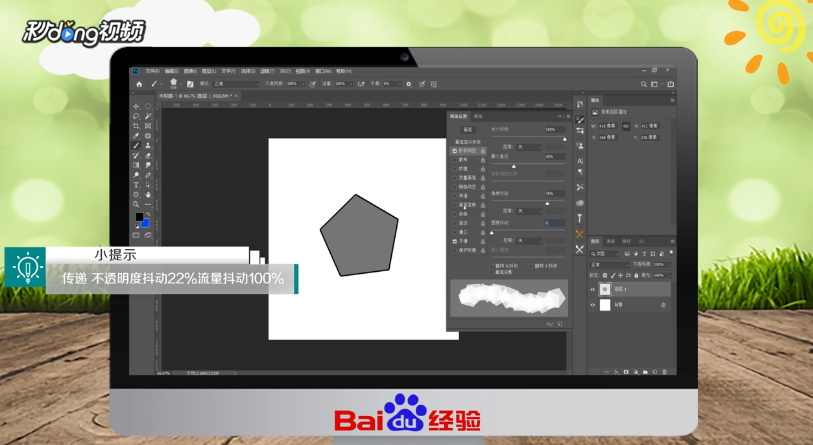
Task: Select the Frame tool
Action: (148, 126)
